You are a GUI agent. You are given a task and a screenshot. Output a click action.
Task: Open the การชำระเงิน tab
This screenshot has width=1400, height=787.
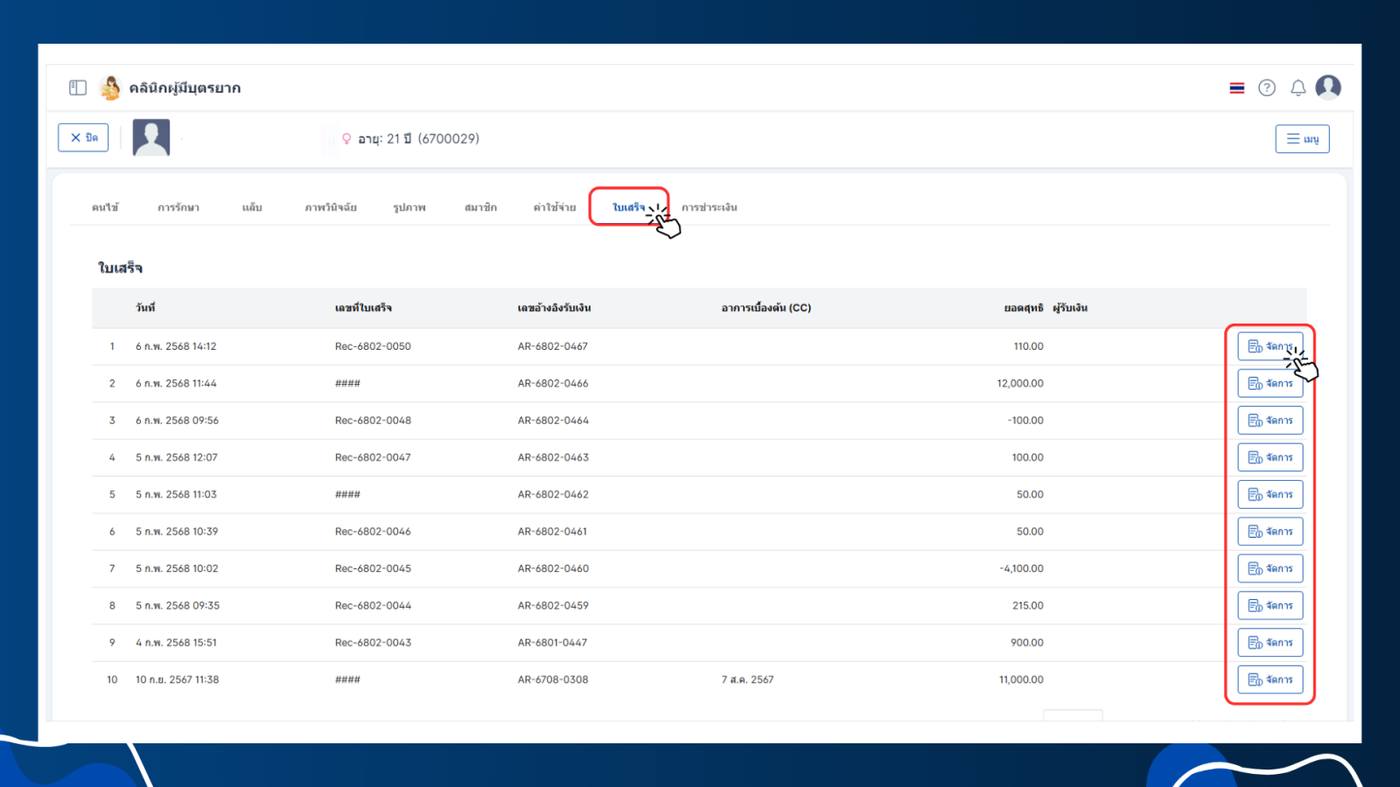pos(710,208)
